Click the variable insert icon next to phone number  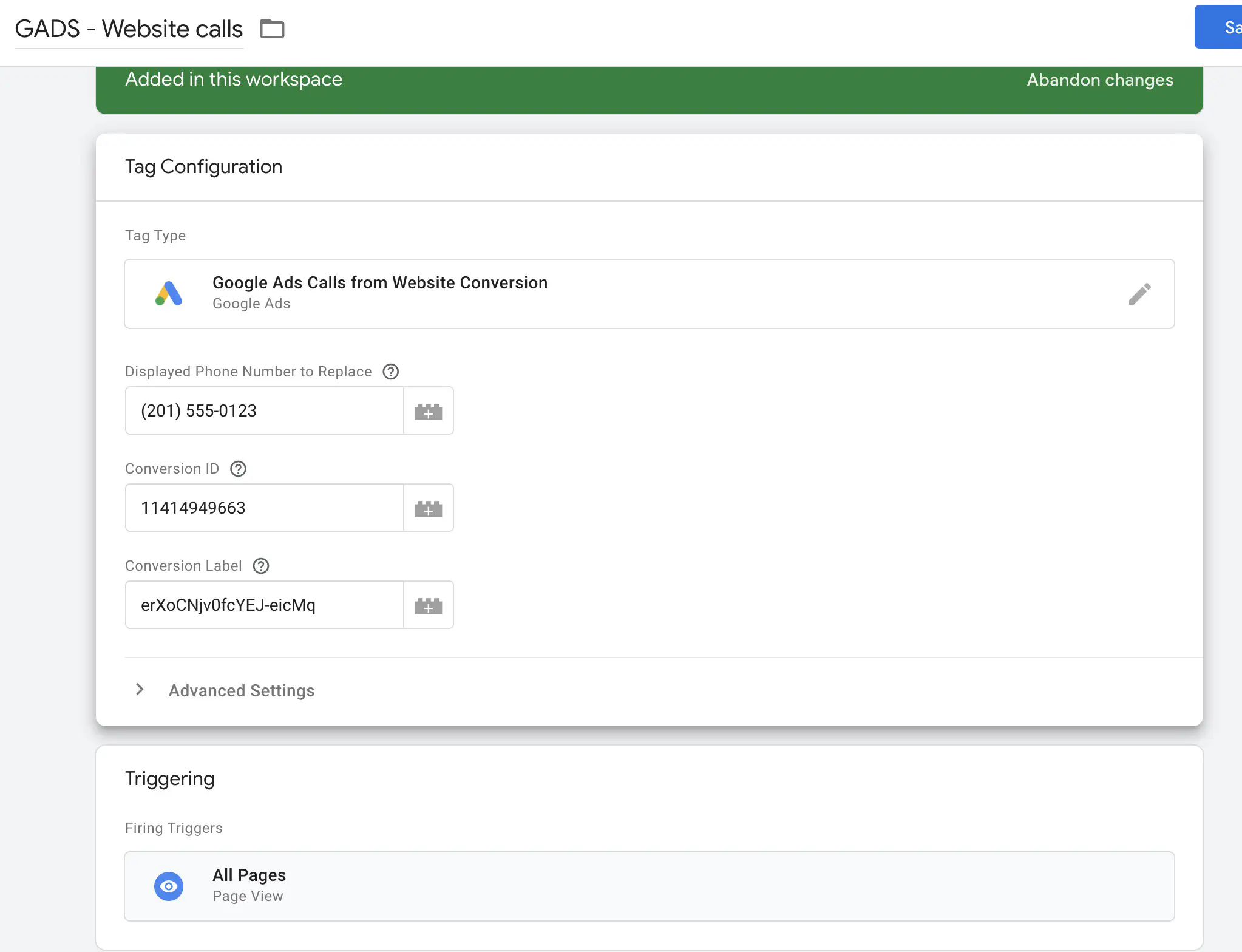(x=428, y=410)
